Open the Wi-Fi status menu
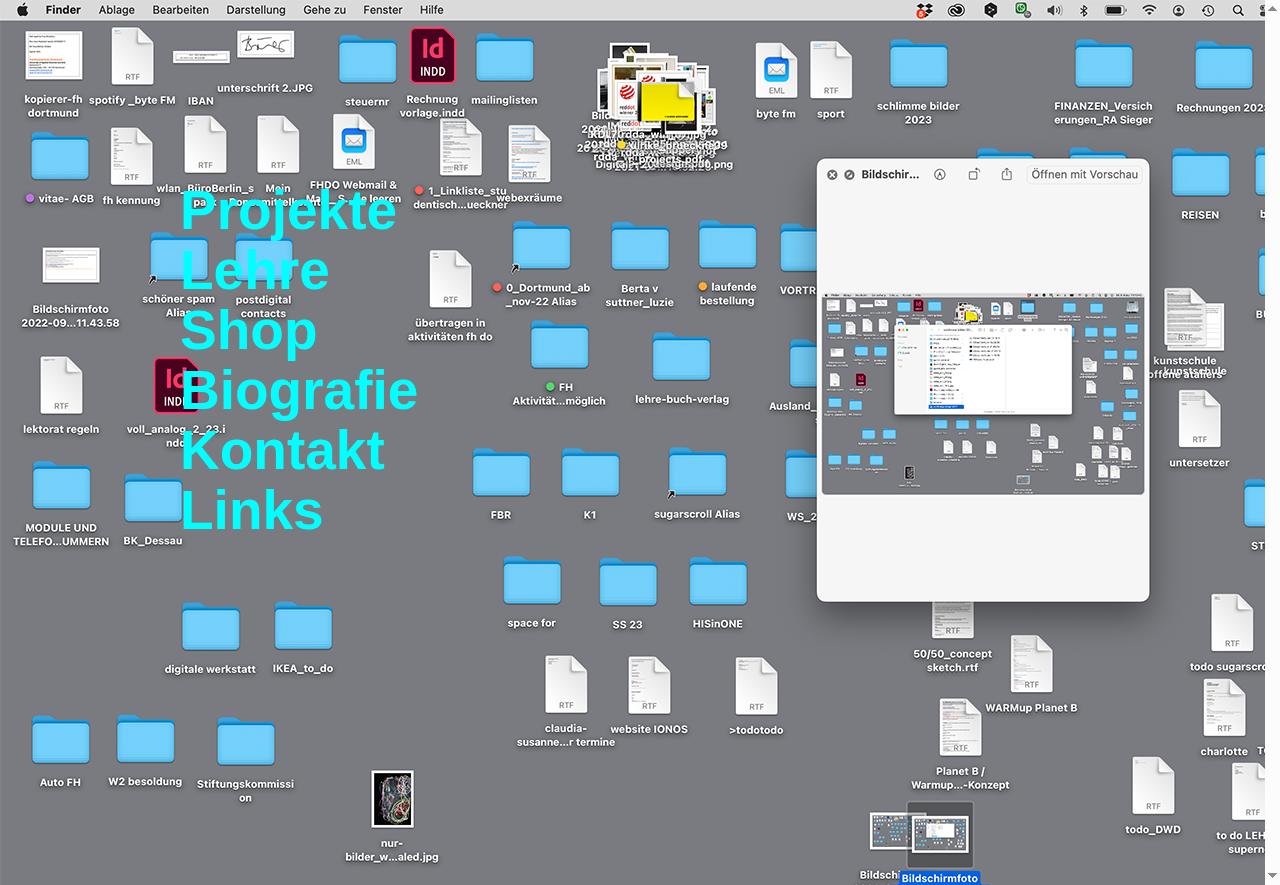Viewport: 1280px width, 885px height. coord(1149,10)
